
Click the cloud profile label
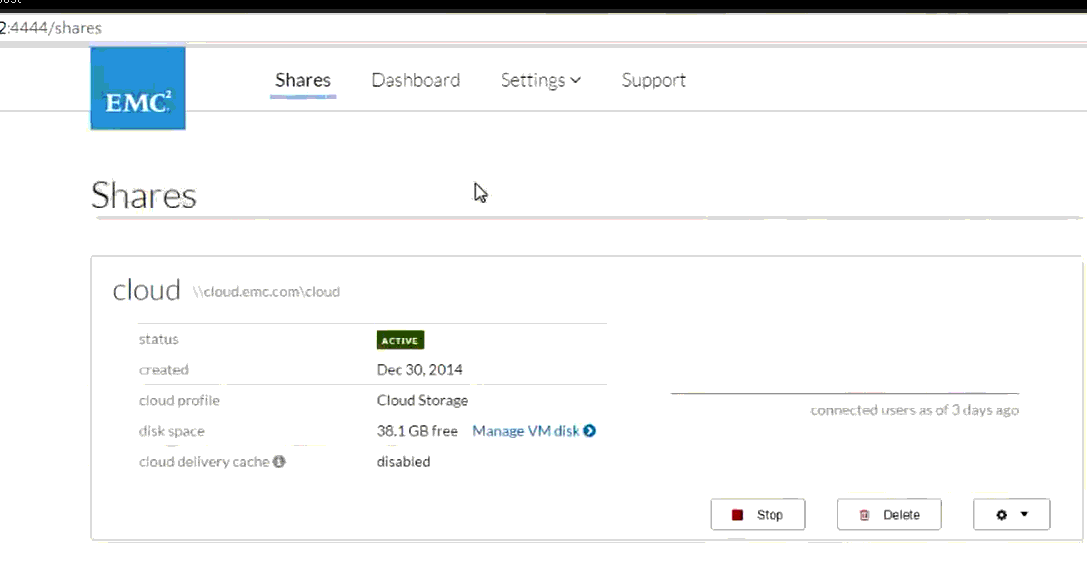[179, 400]
